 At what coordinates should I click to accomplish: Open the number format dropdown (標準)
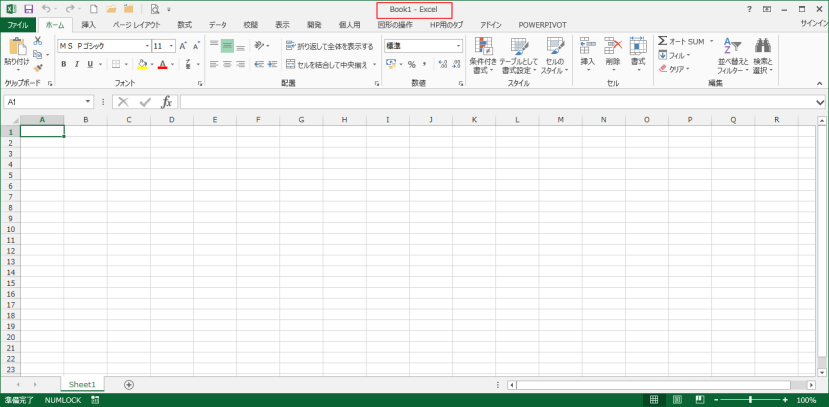[458, 47]
